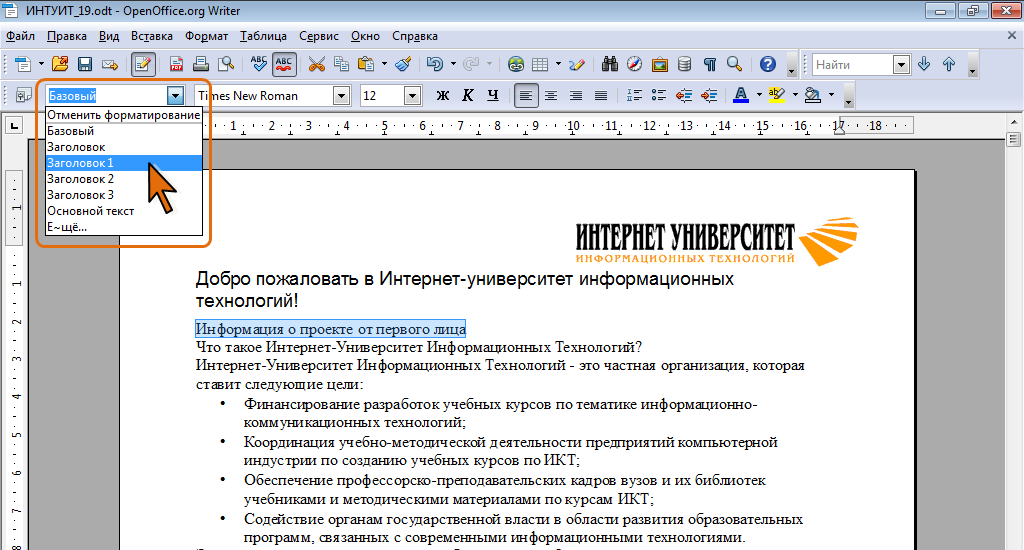Screen dimensions: 1024x550
Task: Open the Таблица menu
Action: (263, 36)
